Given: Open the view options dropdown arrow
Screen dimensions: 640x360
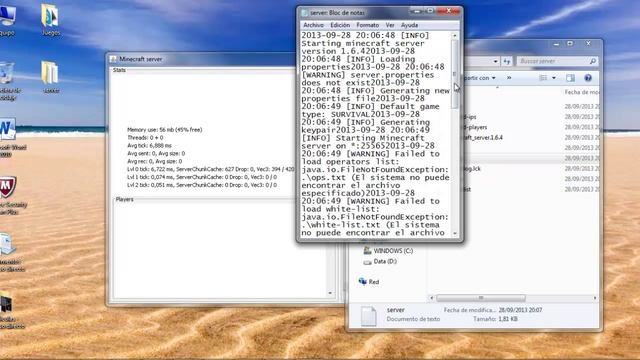Looking at the screenshot, I should tap(554, 78).
